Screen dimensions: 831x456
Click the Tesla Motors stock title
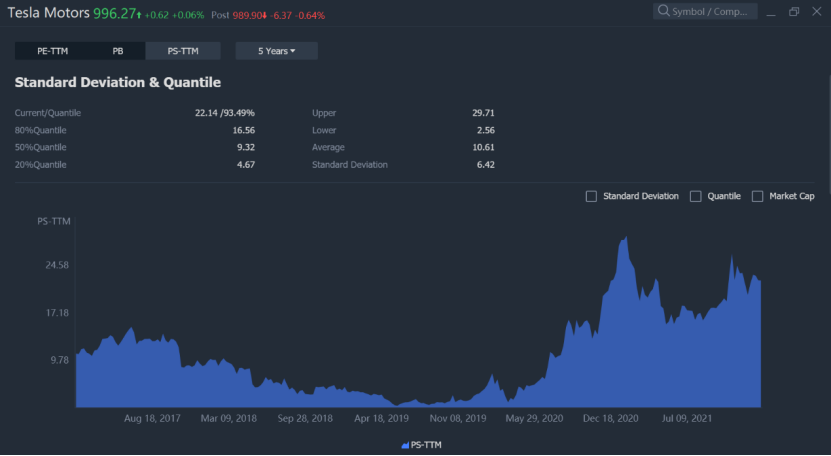coord(49,13)
